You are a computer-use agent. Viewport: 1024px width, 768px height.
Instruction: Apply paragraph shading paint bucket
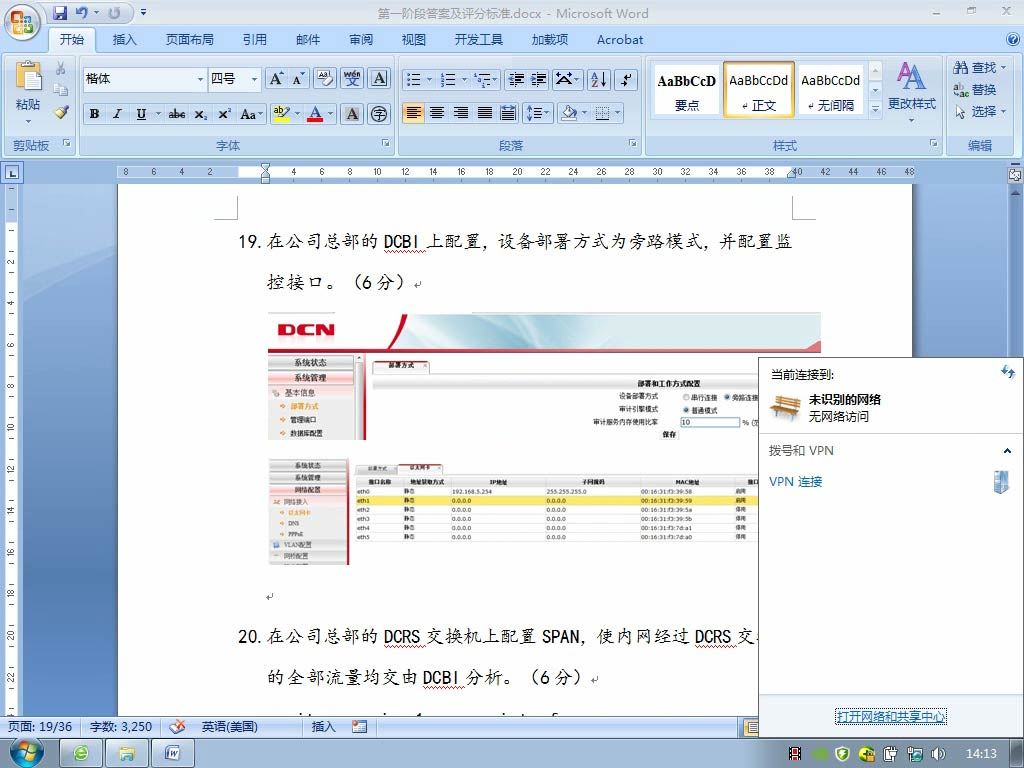[568, 113]
